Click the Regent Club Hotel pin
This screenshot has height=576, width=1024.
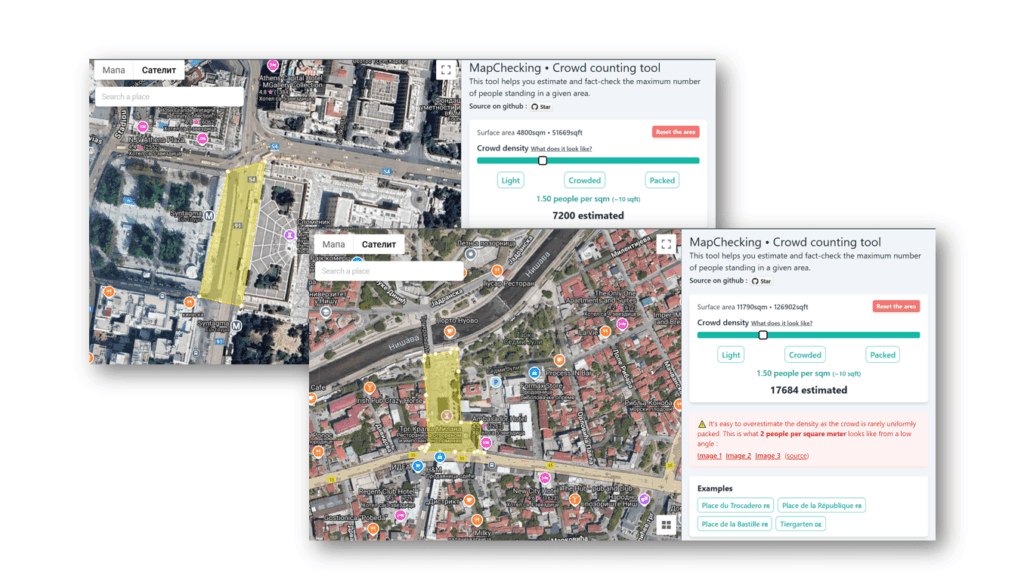pyautogui.click(x=400, y=516)
